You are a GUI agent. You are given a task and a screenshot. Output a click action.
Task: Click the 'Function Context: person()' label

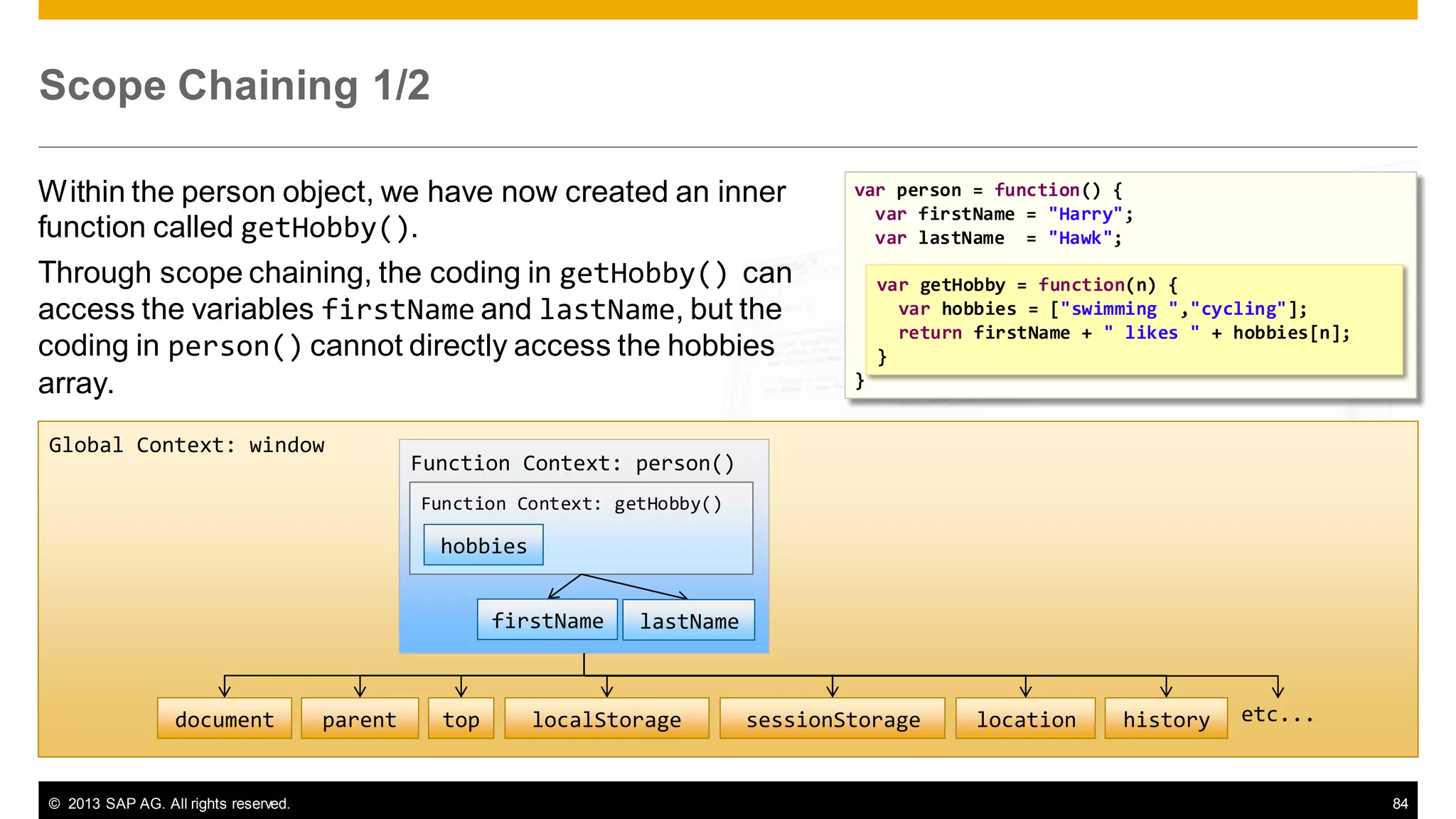coord(572,464)
